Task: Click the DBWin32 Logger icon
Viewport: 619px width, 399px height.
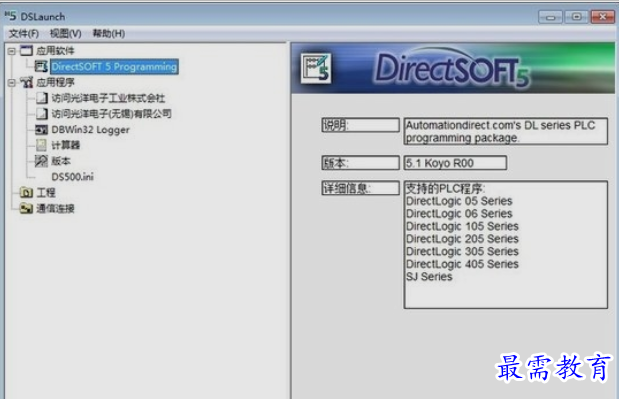Action: [x=41, y=129]
